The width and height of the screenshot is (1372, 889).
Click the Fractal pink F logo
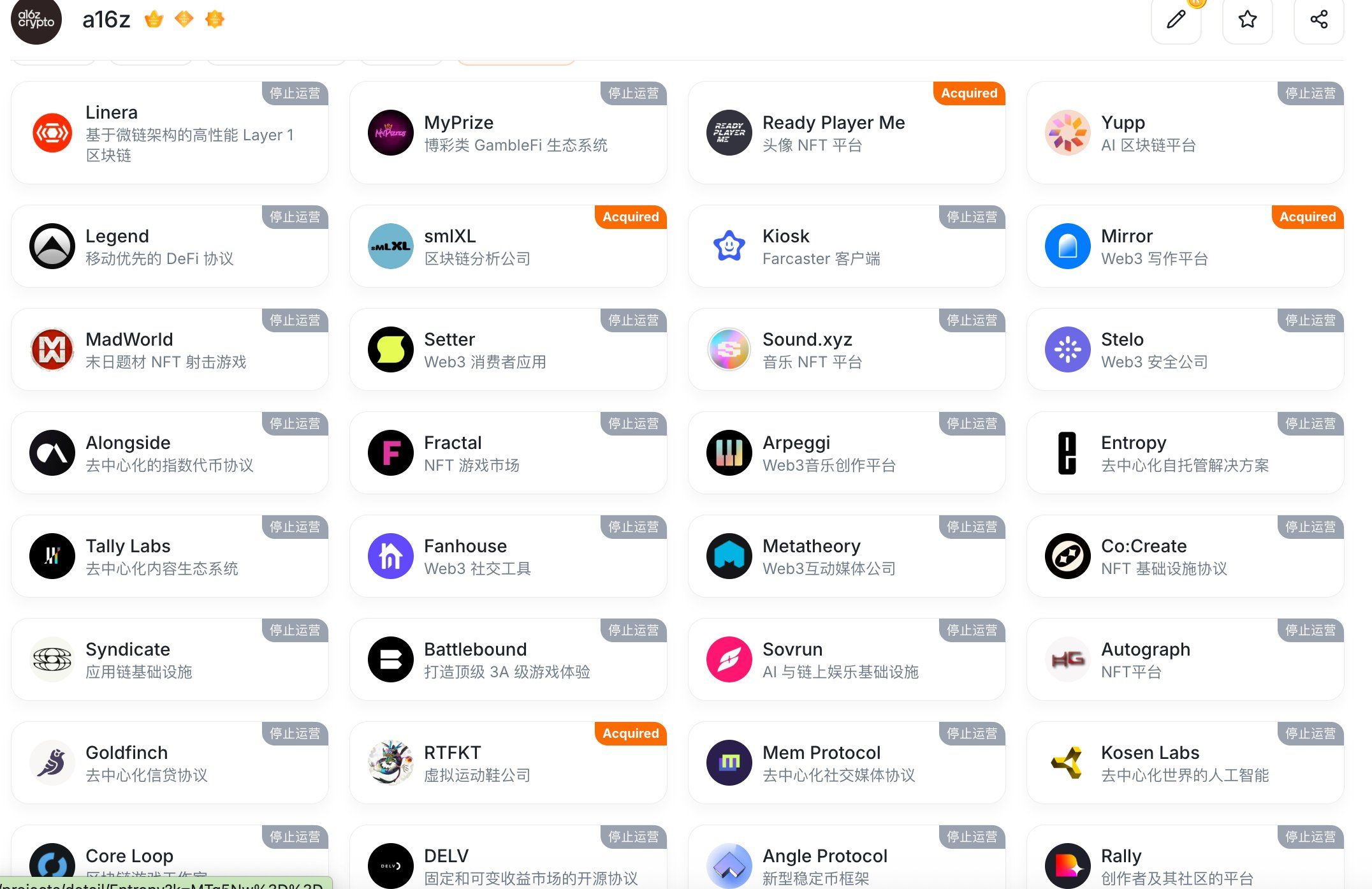tap(391, 453)
